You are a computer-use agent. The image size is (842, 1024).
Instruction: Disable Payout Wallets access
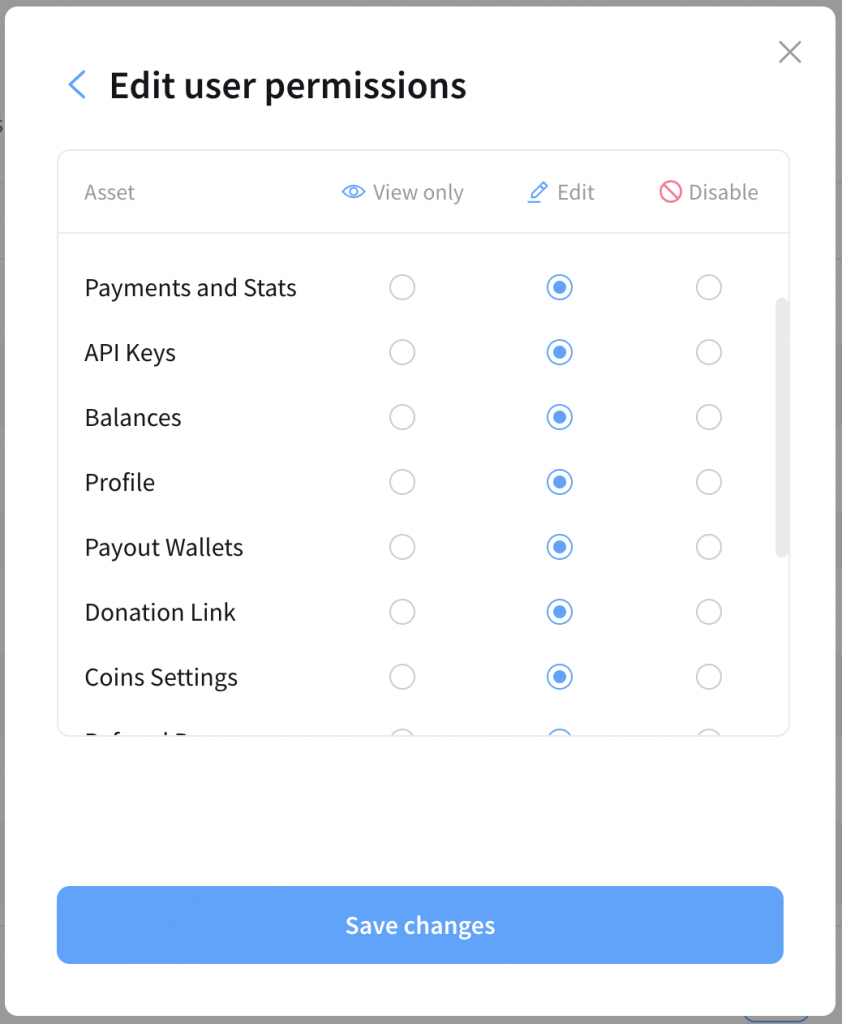tap(709, 548)
